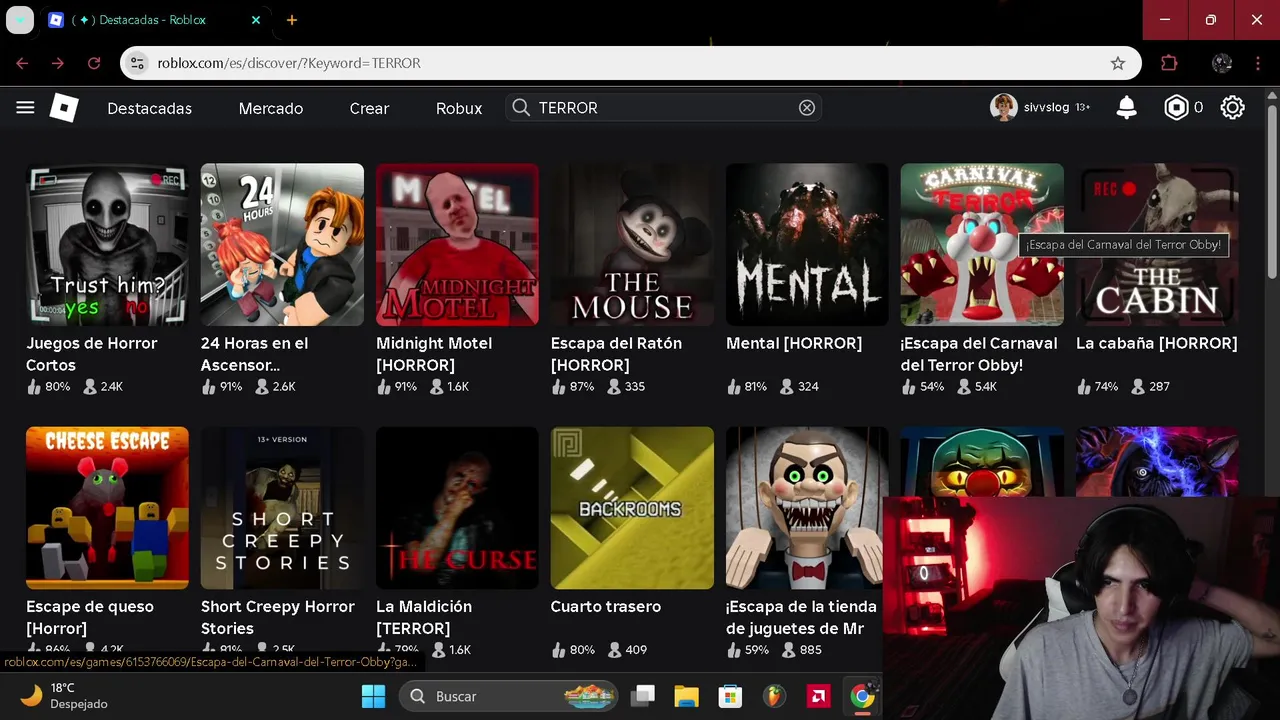
Task: Close the Destacadas - Roblox tab
Action: point(256,20)
